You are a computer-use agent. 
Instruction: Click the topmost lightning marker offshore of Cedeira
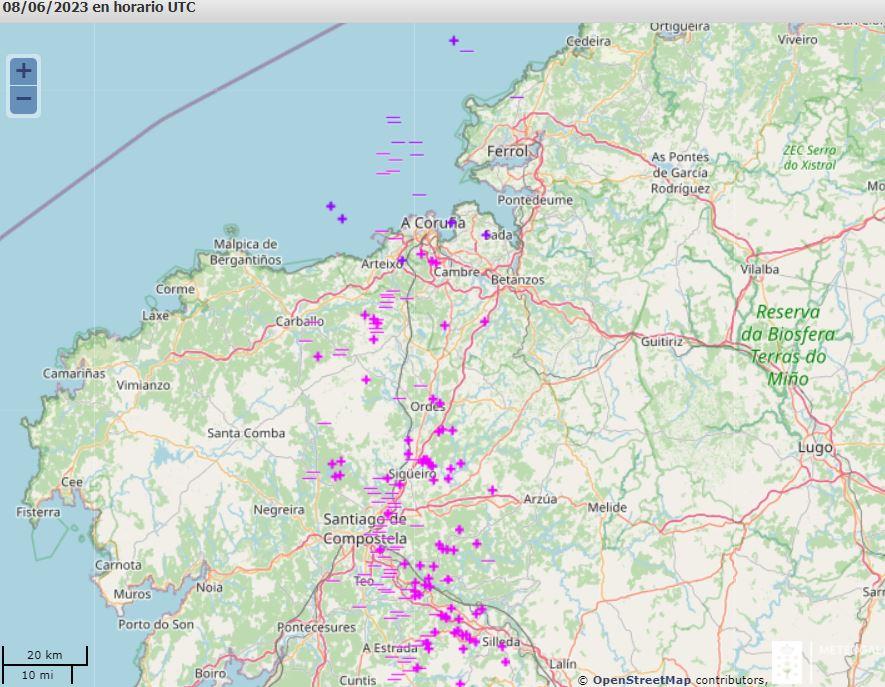453,41
